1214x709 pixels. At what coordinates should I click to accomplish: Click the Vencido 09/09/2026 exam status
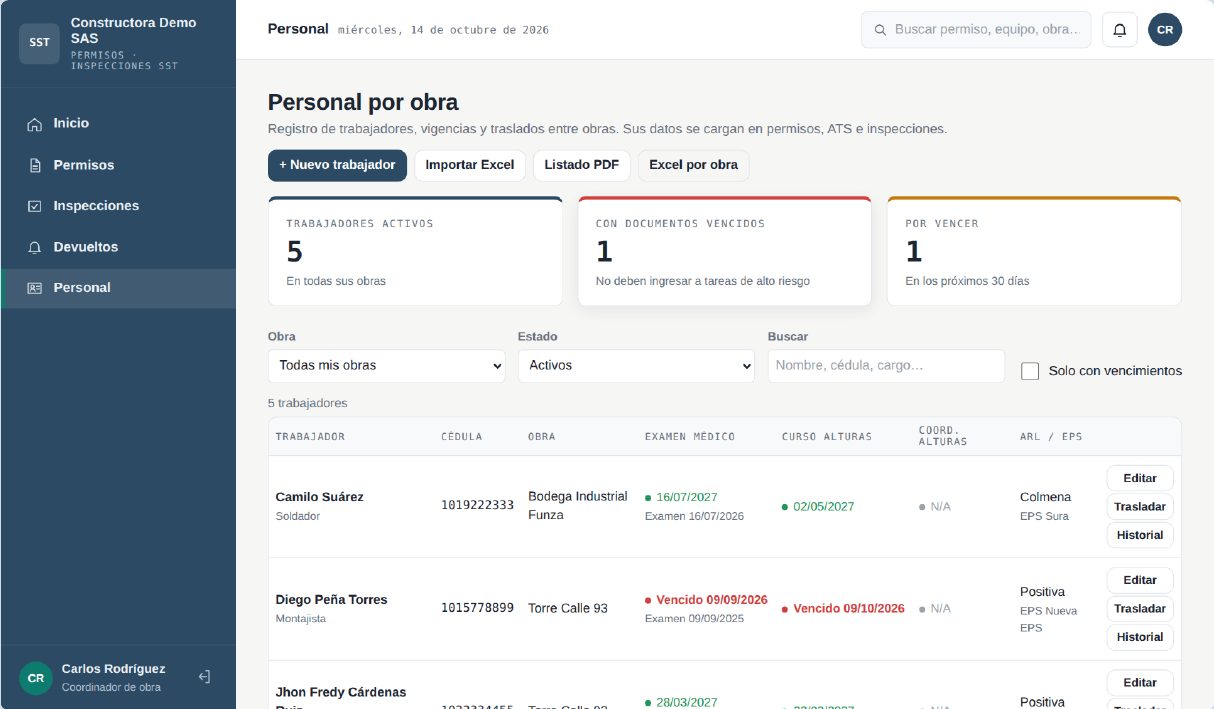706,600
